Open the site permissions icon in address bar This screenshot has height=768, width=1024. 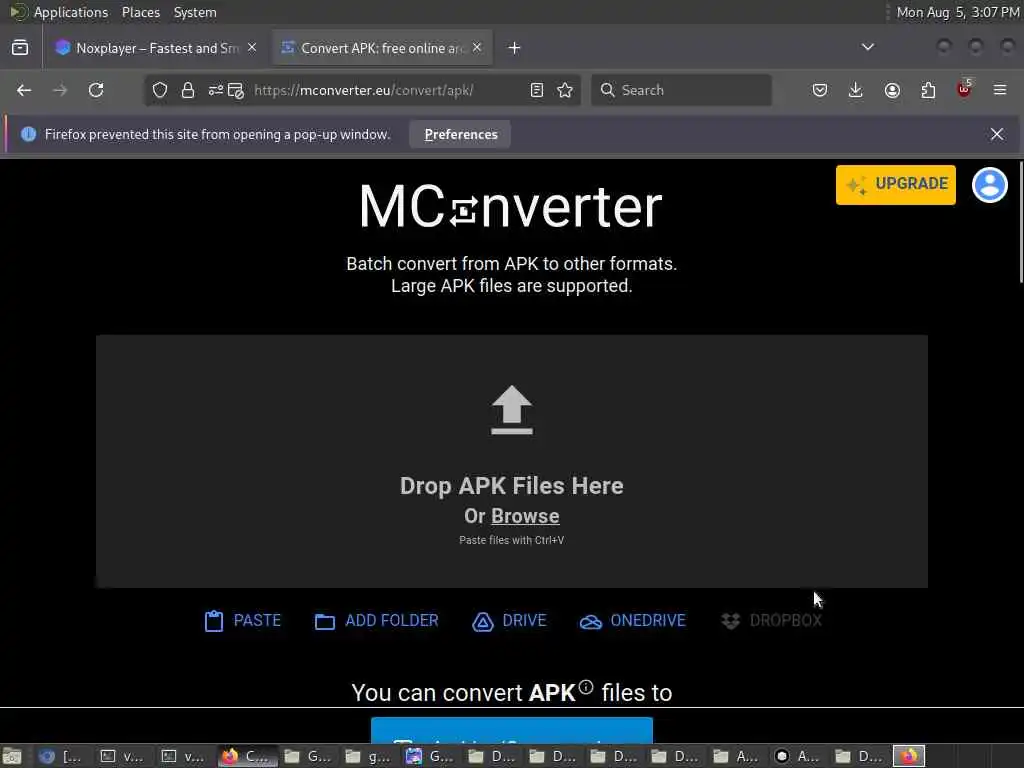click(216, 90)
